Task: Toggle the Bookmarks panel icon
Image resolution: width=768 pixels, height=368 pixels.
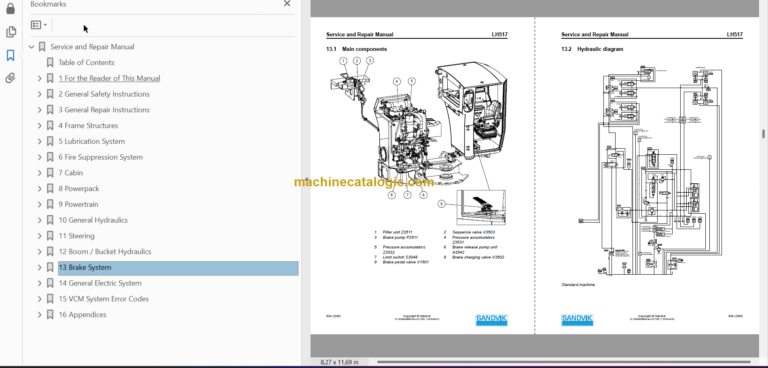Action: [10, 55]
